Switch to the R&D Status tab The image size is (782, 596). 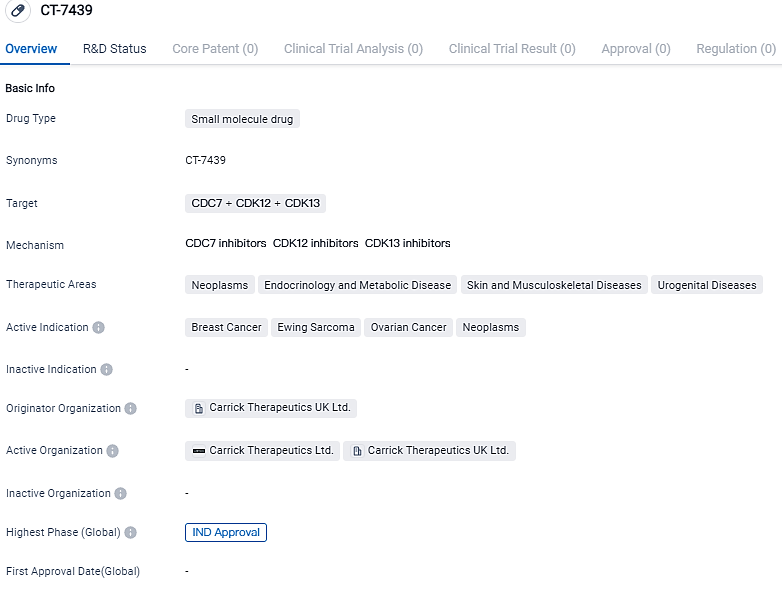(x=114, y=48)
